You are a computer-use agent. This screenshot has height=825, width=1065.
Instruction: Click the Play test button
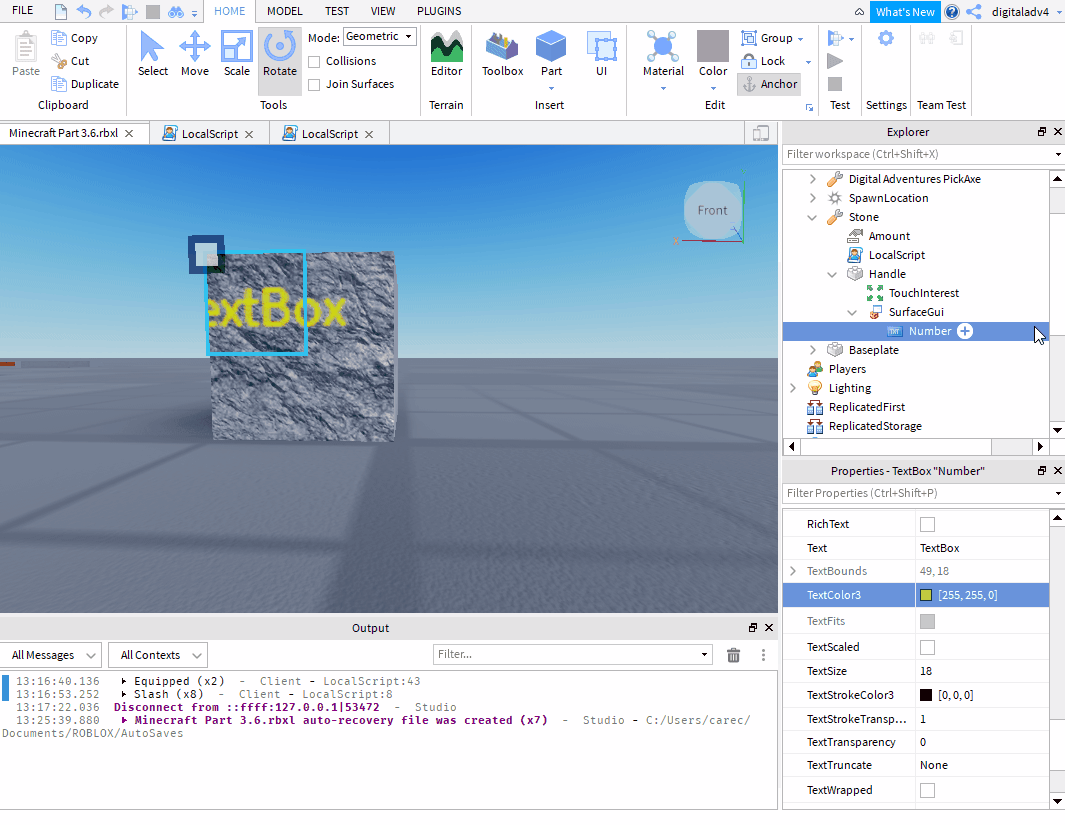835,61
